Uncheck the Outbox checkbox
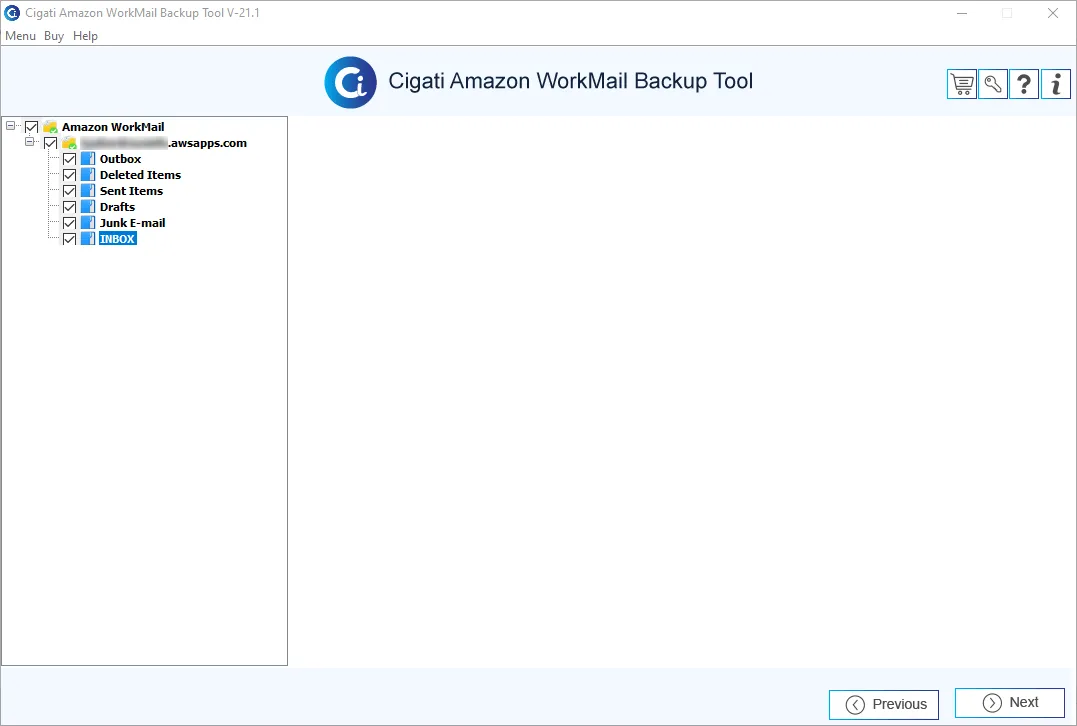The width and height of the screenshot is (1077, 726). click(69, 159)
